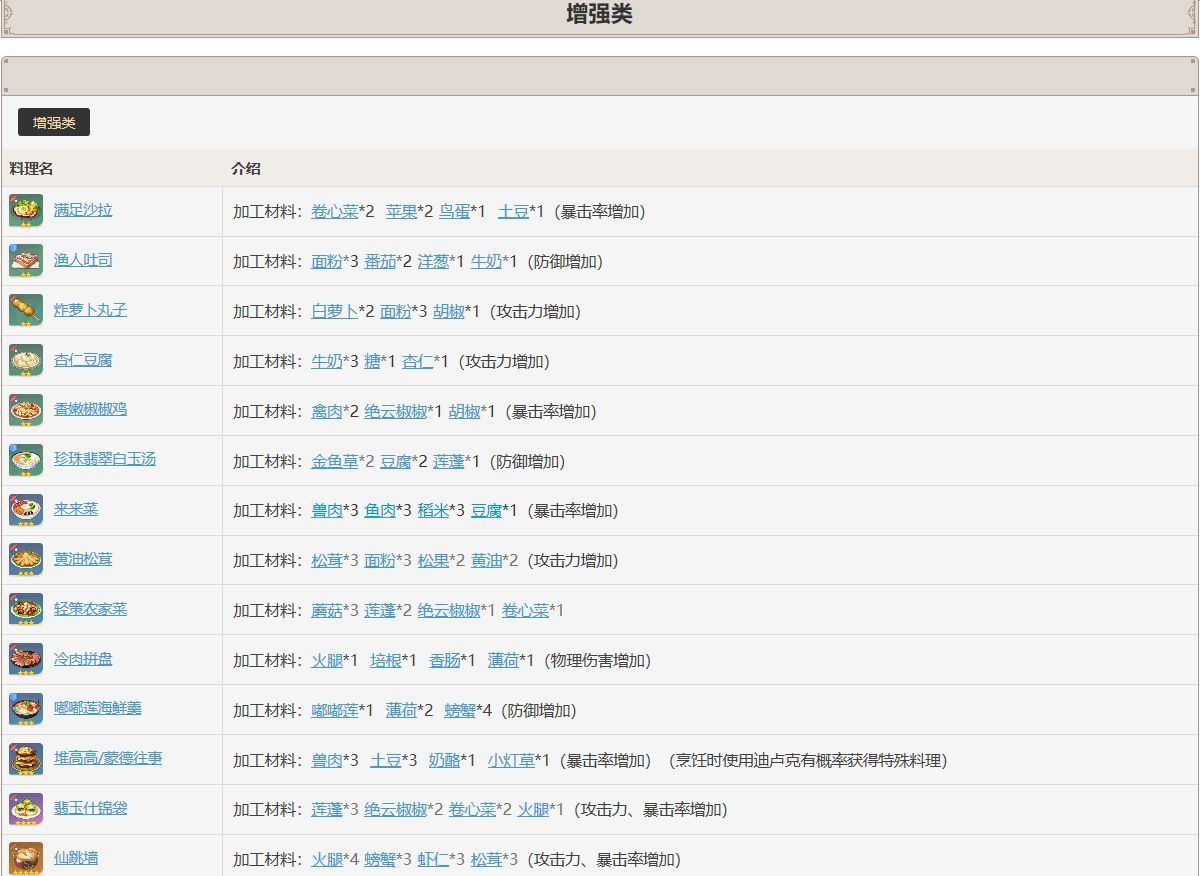Open the 螃蟹 link in 仙跳墙 row

[x=381, y=859]
